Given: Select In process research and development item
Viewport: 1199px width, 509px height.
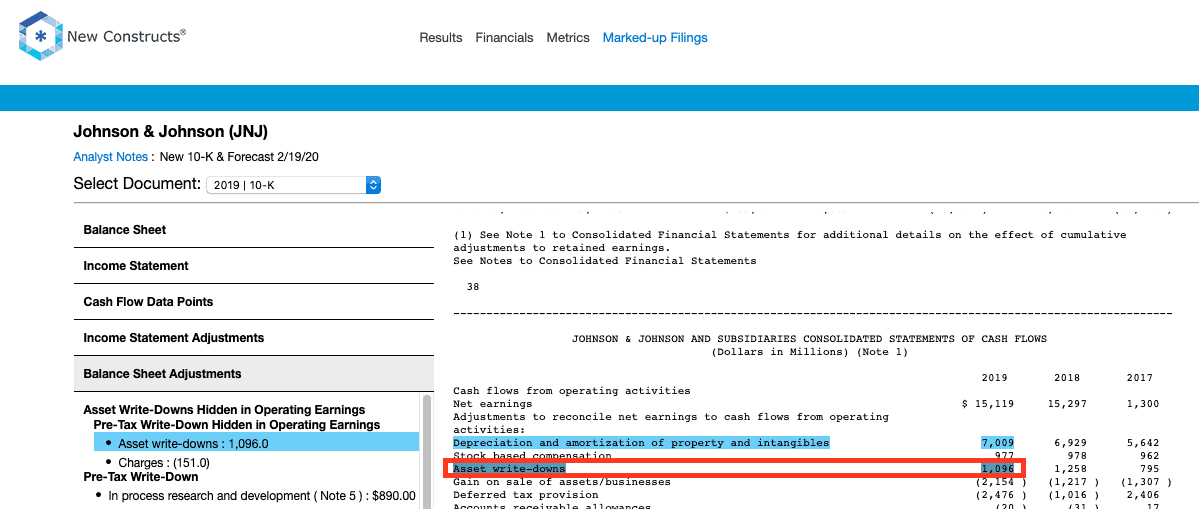Looking at the screenshot, I should click(261, 495).
